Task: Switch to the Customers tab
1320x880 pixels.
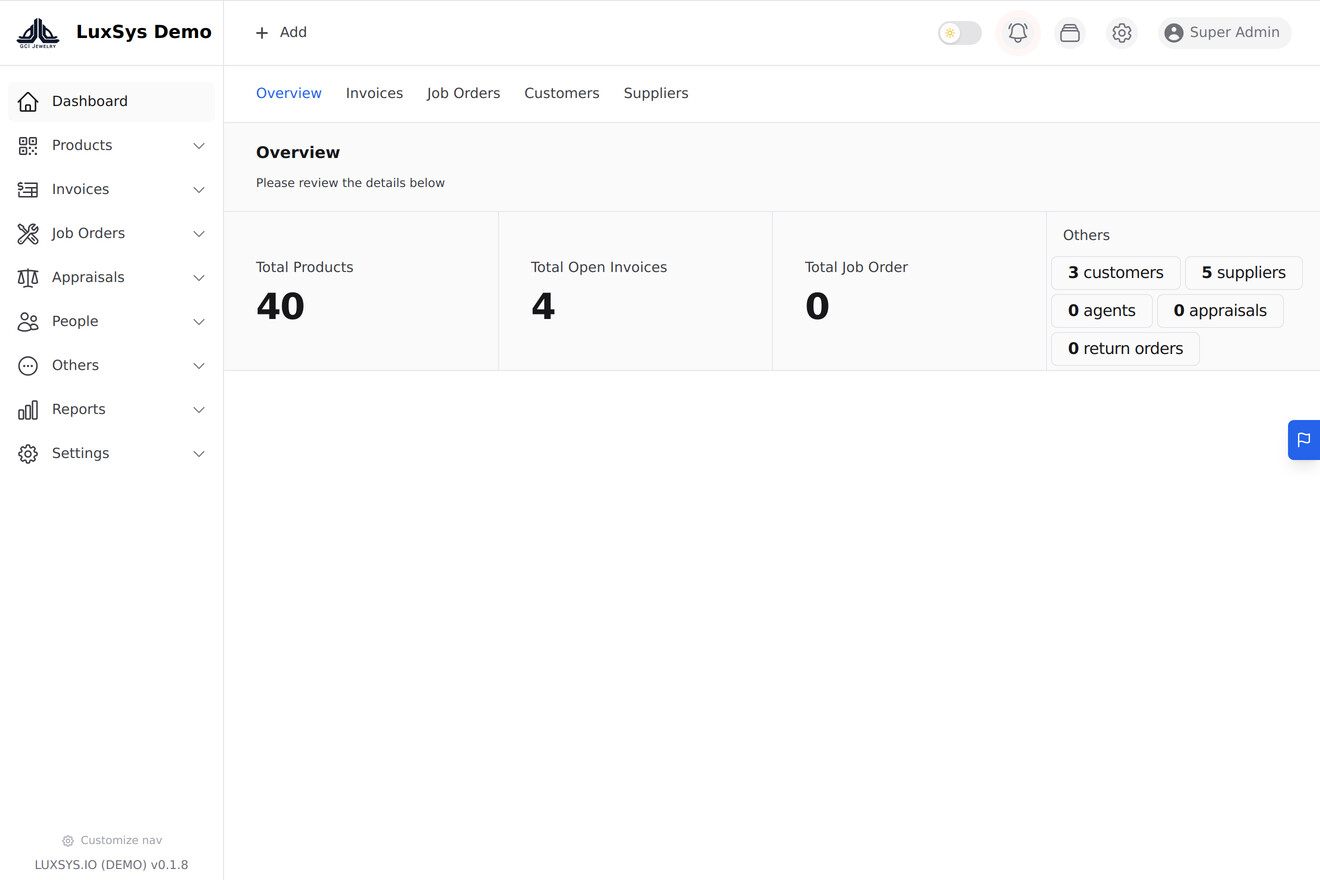Action: coord(562,93)
